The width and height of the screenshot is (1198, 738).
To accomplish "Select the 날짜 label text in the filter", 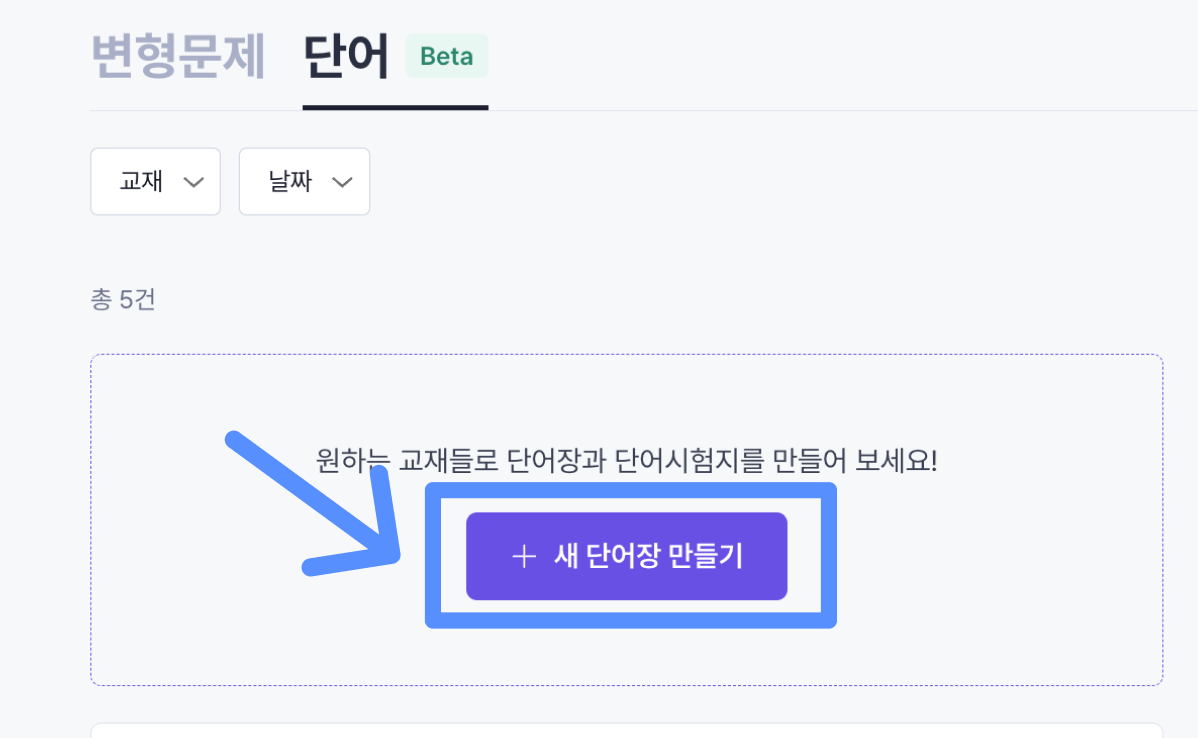I will pos(290,181).
